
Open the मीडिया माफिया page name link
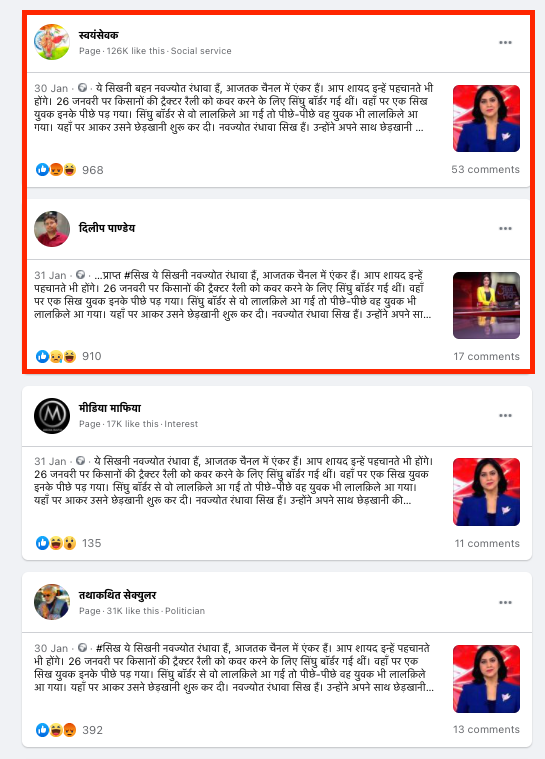[110, 408]
